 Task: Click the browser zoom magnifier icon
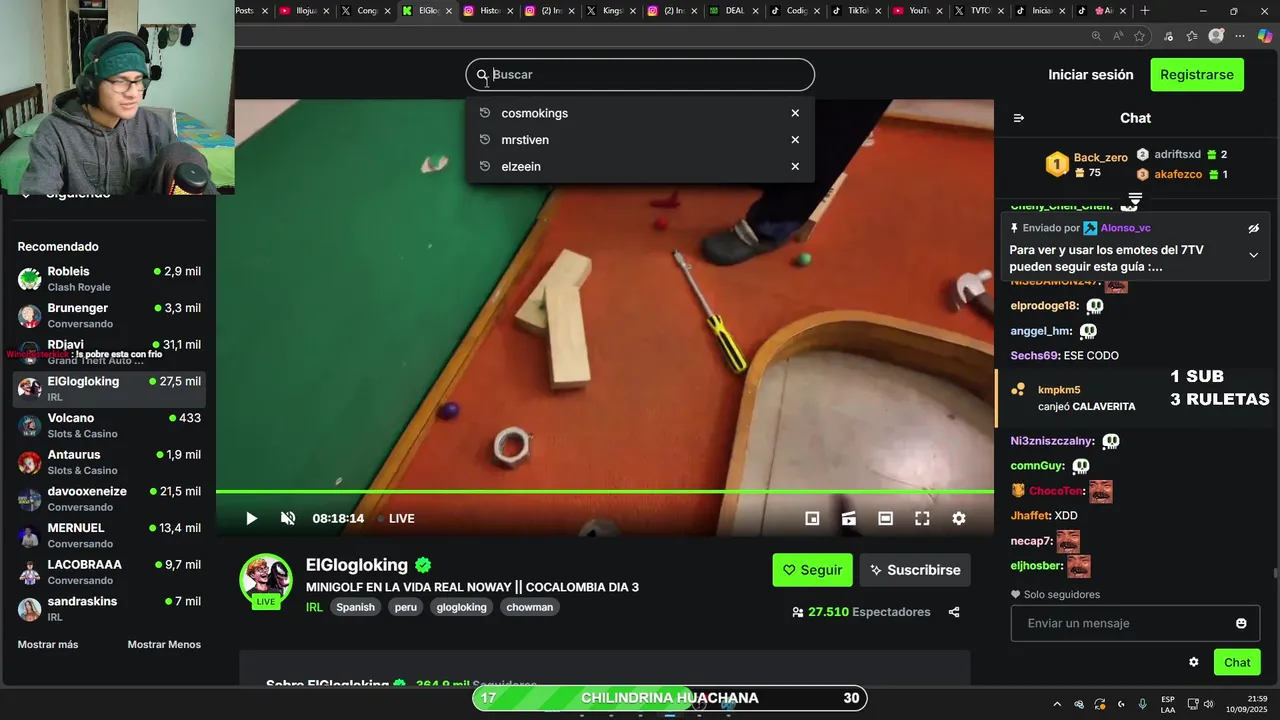pyautogui.click(x=1096, y=36)
